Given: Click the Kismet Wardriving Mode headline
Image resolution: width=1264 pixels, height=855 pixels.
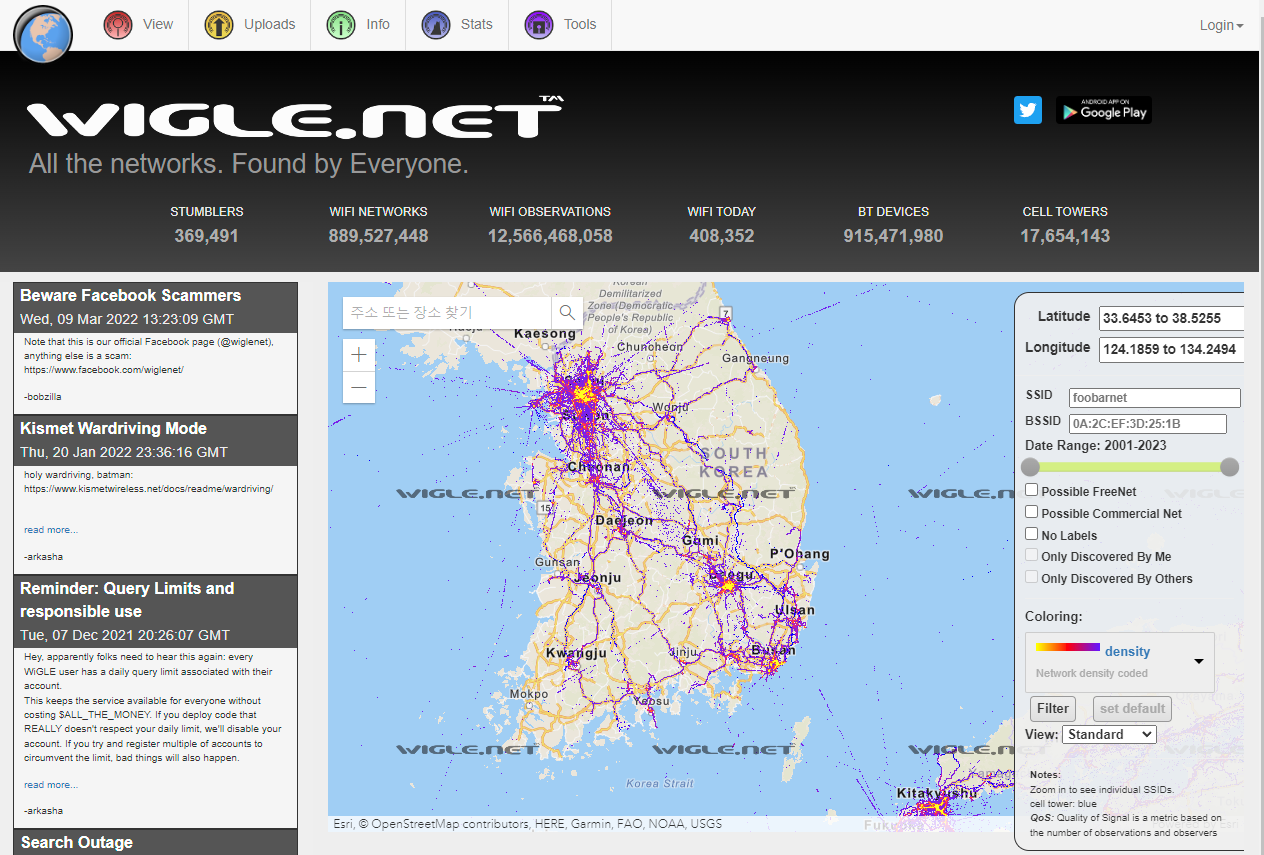Looking at the screenshot, I should click(114, 428).
